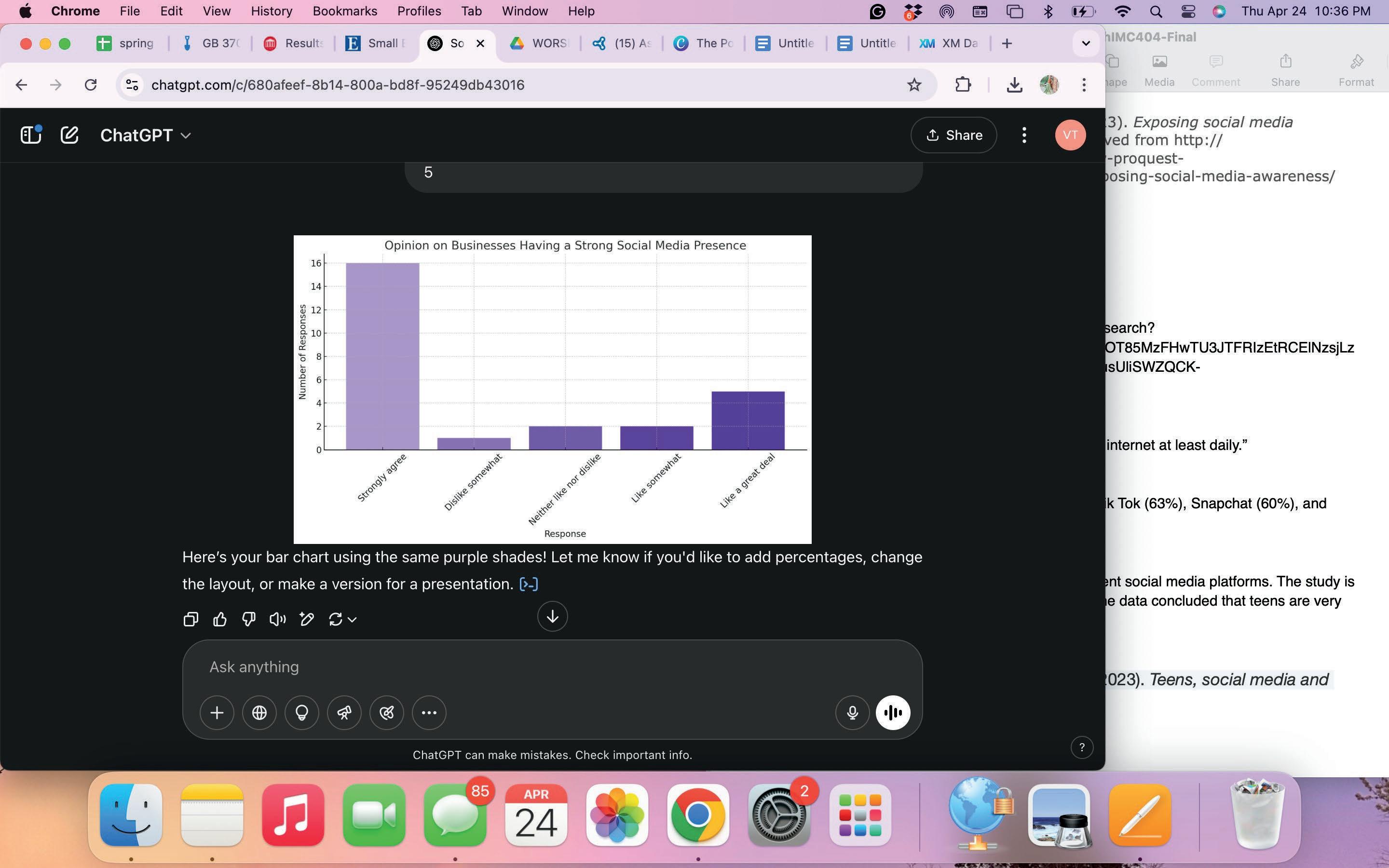Viewport: 1389px width, 868px height.
Task: Toggle web search globe button
Action: pyautogui.click(x=259, y=713)
